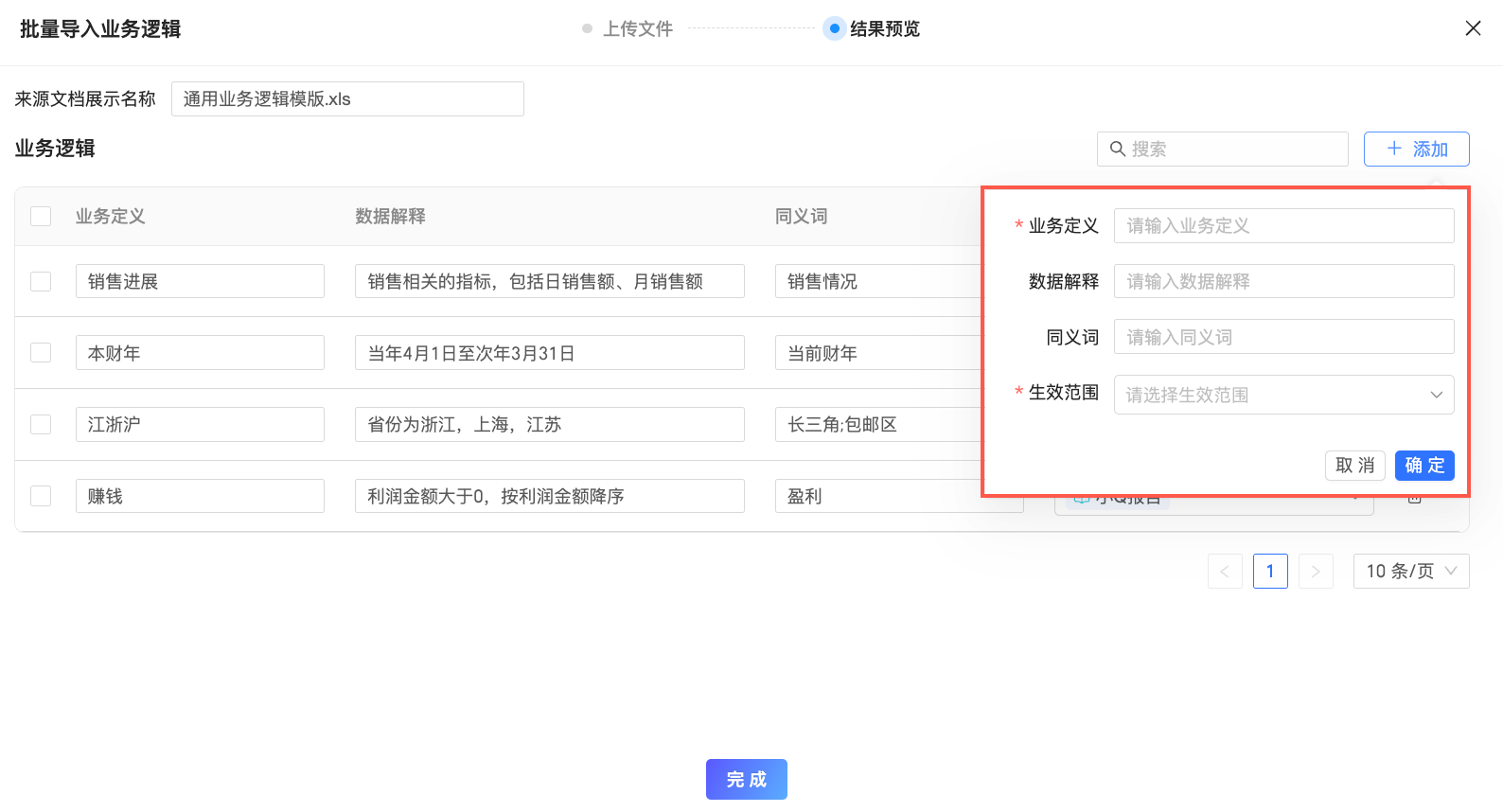Screen dimensions: 1503x812
Task: Open the 生效范围 dropdown in popup
Action: [x=1283, y=395]
